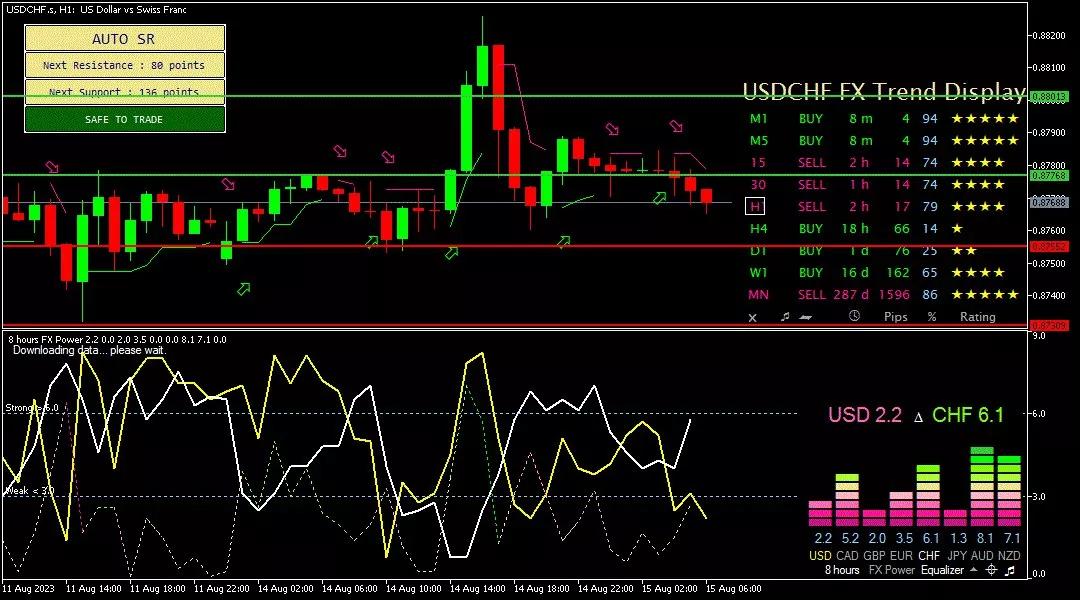
Task: Click the NZD equalizer strength bar
Action: (1009, 491)
